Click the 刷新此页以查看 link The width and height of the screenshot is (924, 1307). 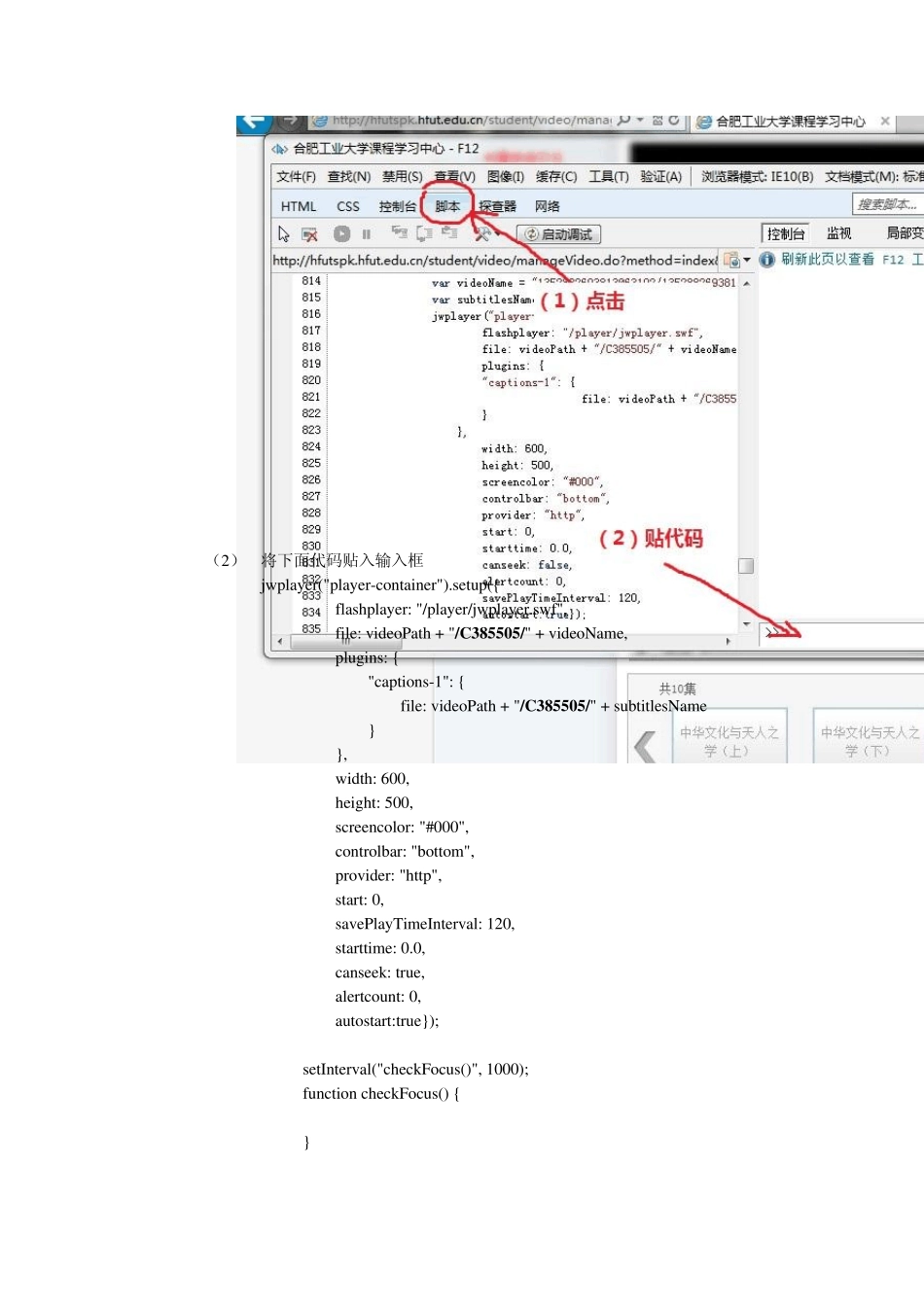point(828,260)
